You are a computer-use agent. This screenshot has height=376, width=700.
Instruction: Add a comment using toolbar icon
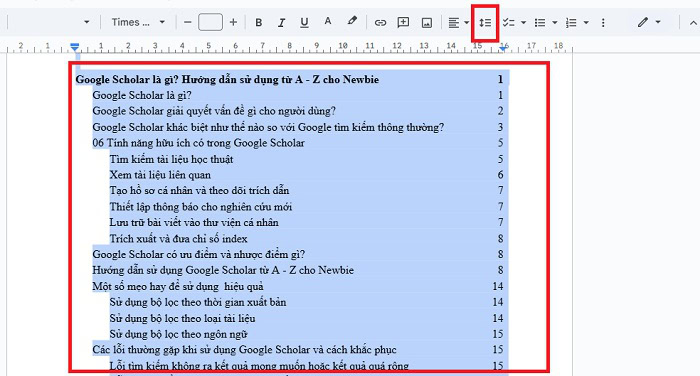(x=403, y=22)
